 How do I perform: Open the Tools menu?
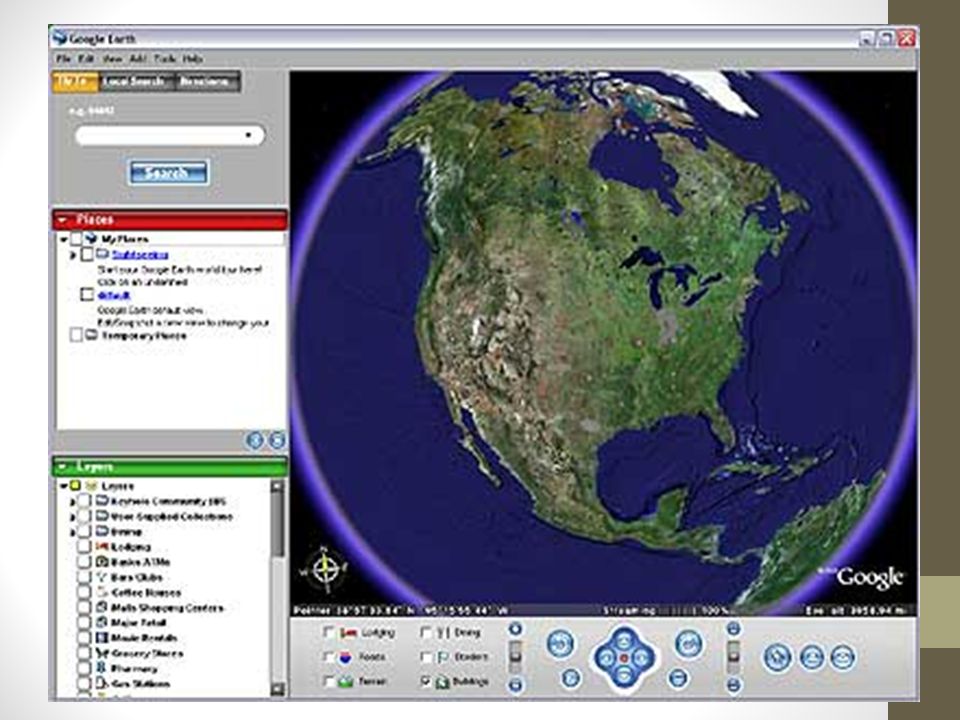pos(165,59)
